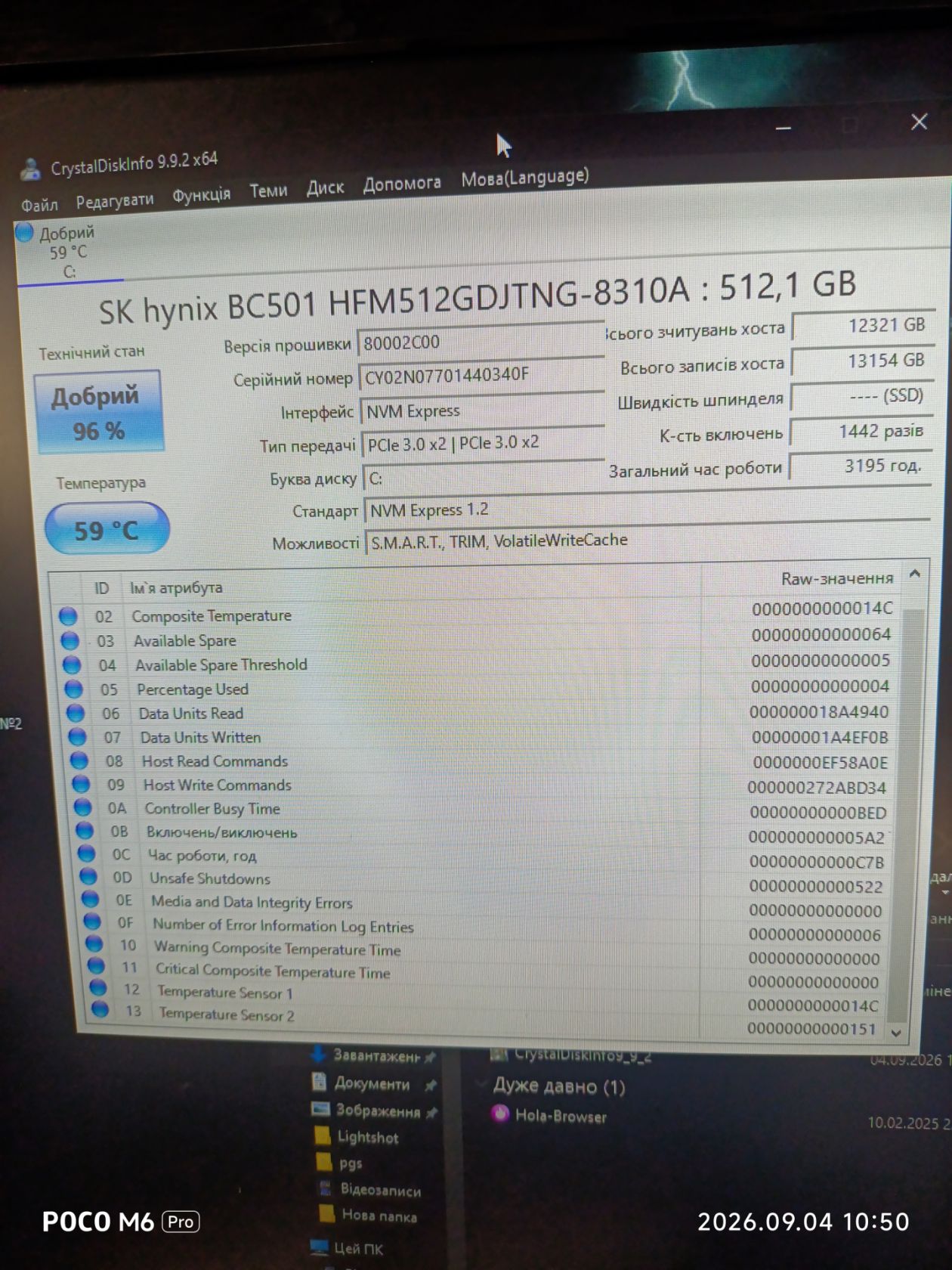
Task: Select the Warning Composite Temperature Time row text
Action: [x=278, y=948]
